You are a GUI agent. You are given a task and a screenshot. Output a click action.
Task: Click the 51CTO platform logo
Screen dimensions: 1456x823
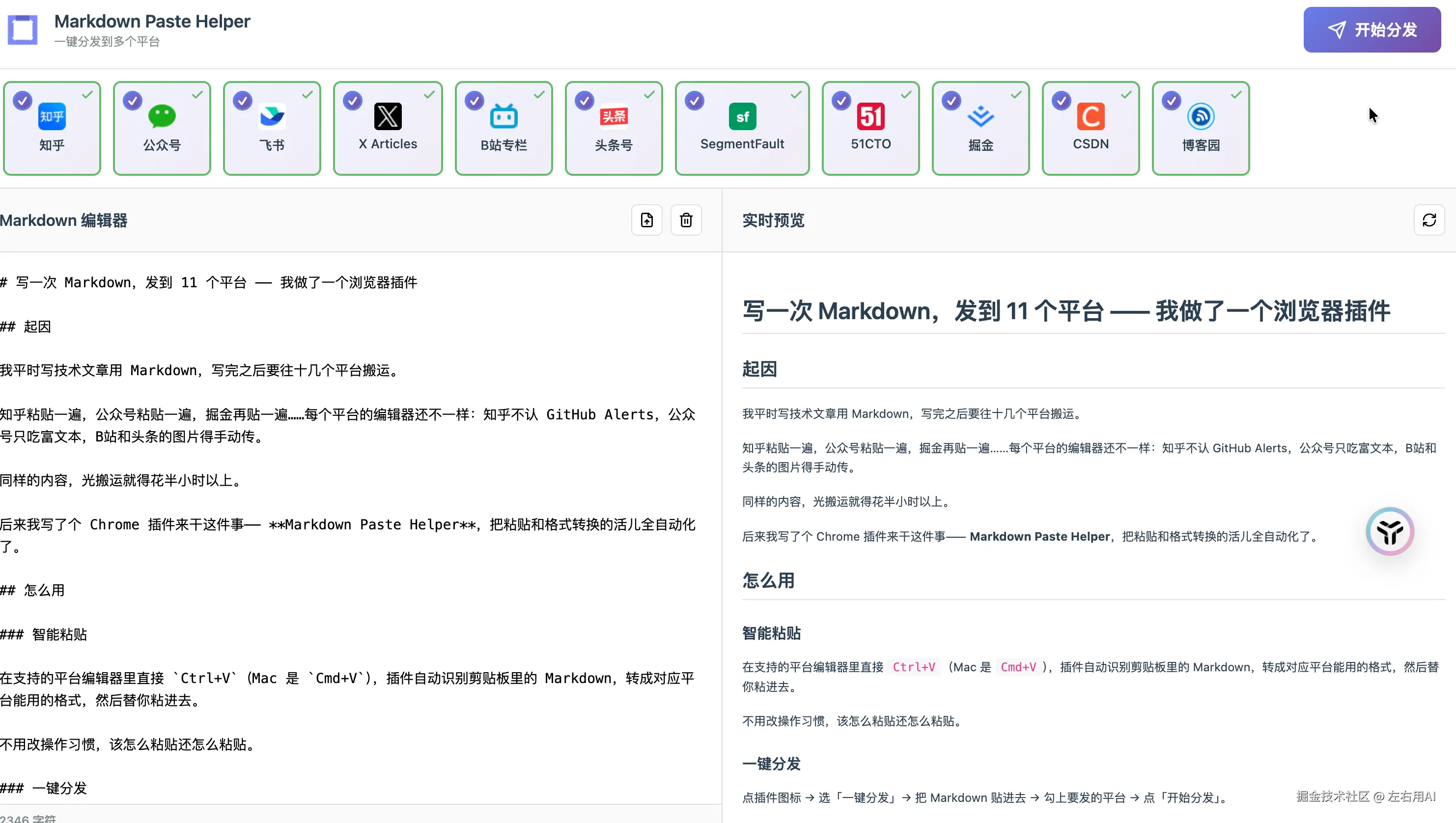click(x=871, y=116)
